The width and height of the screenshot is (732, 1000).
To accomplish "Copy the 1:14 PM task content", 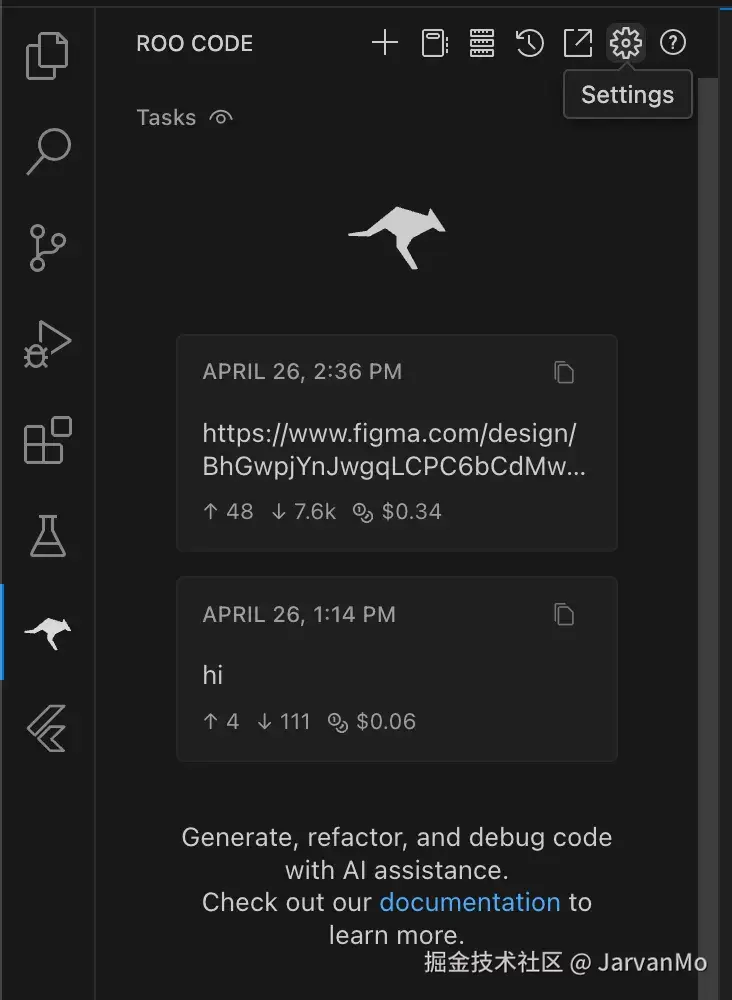I will click(564, 614).
